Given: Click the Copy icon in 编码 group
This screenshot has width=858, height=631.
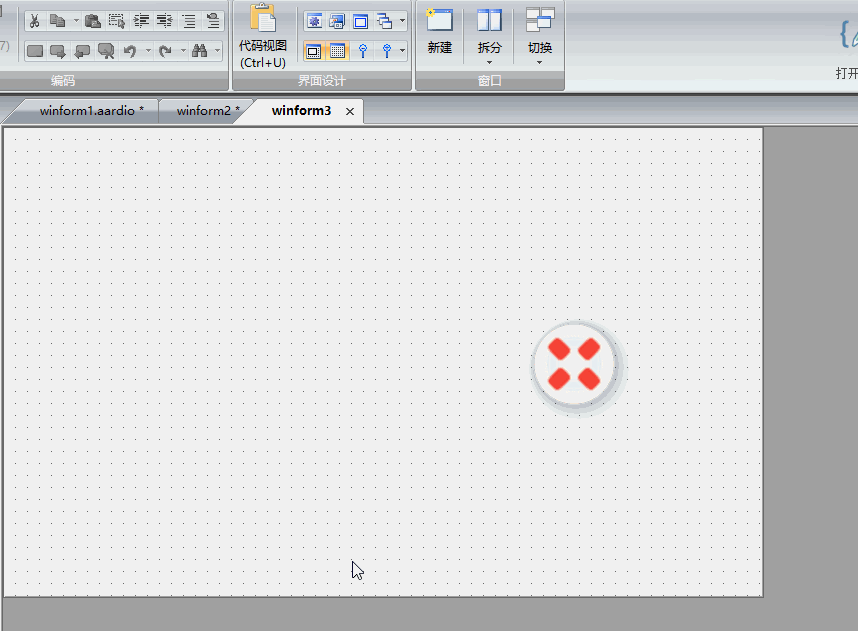Looking at the screenshot, I should click(x=57, y=21).
